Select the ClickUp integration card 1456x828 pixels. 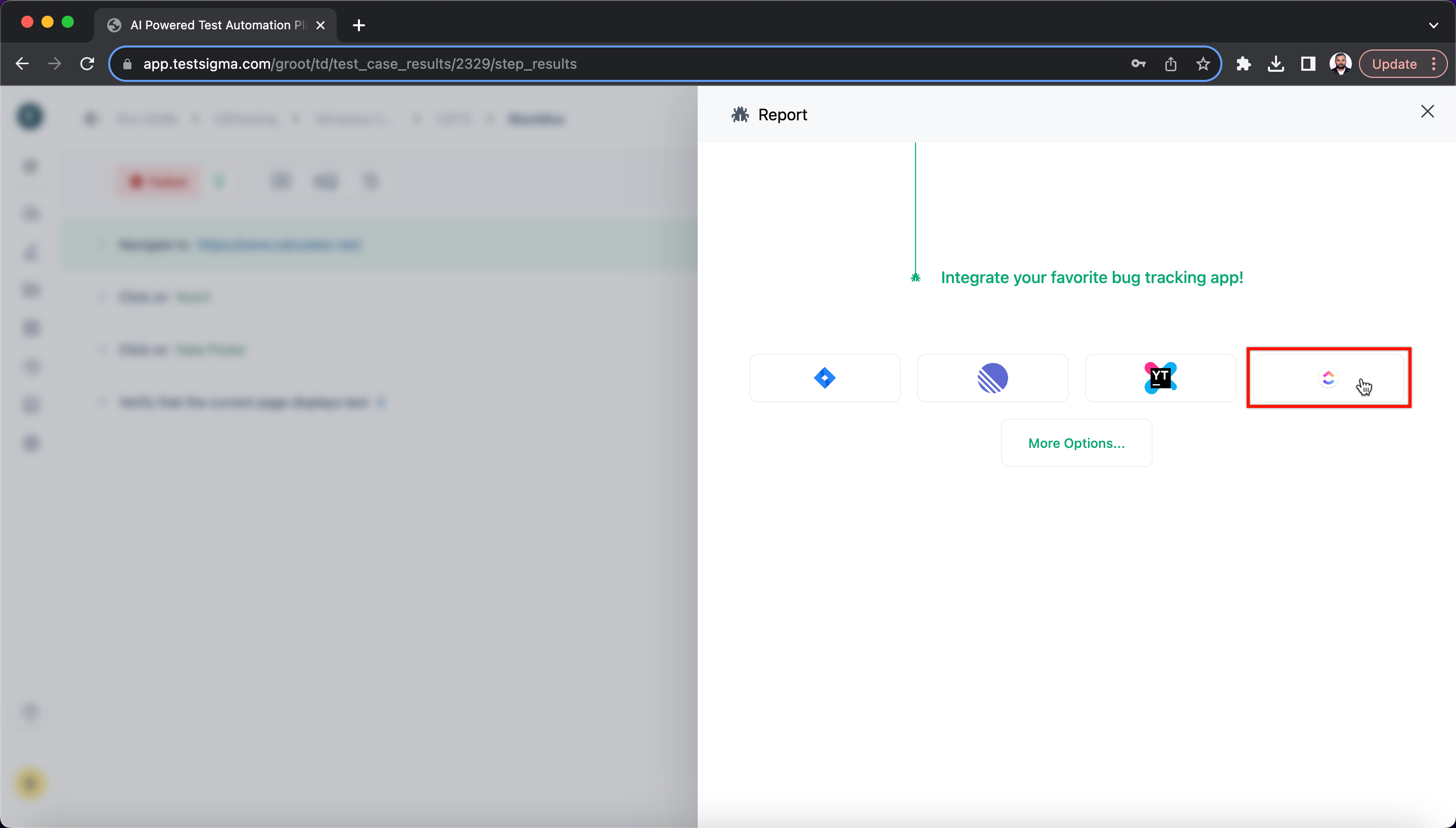tap(1329, 378)
